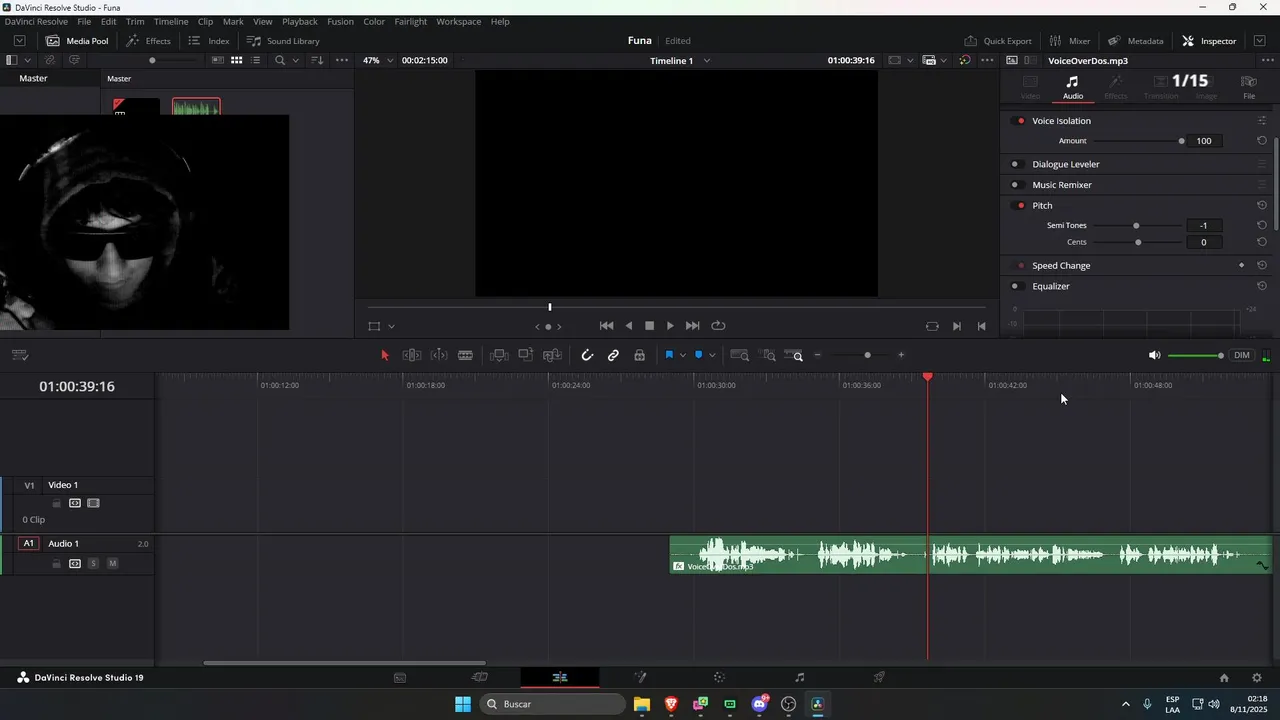Open the Flag color dropdown arrow

point(683,355)
